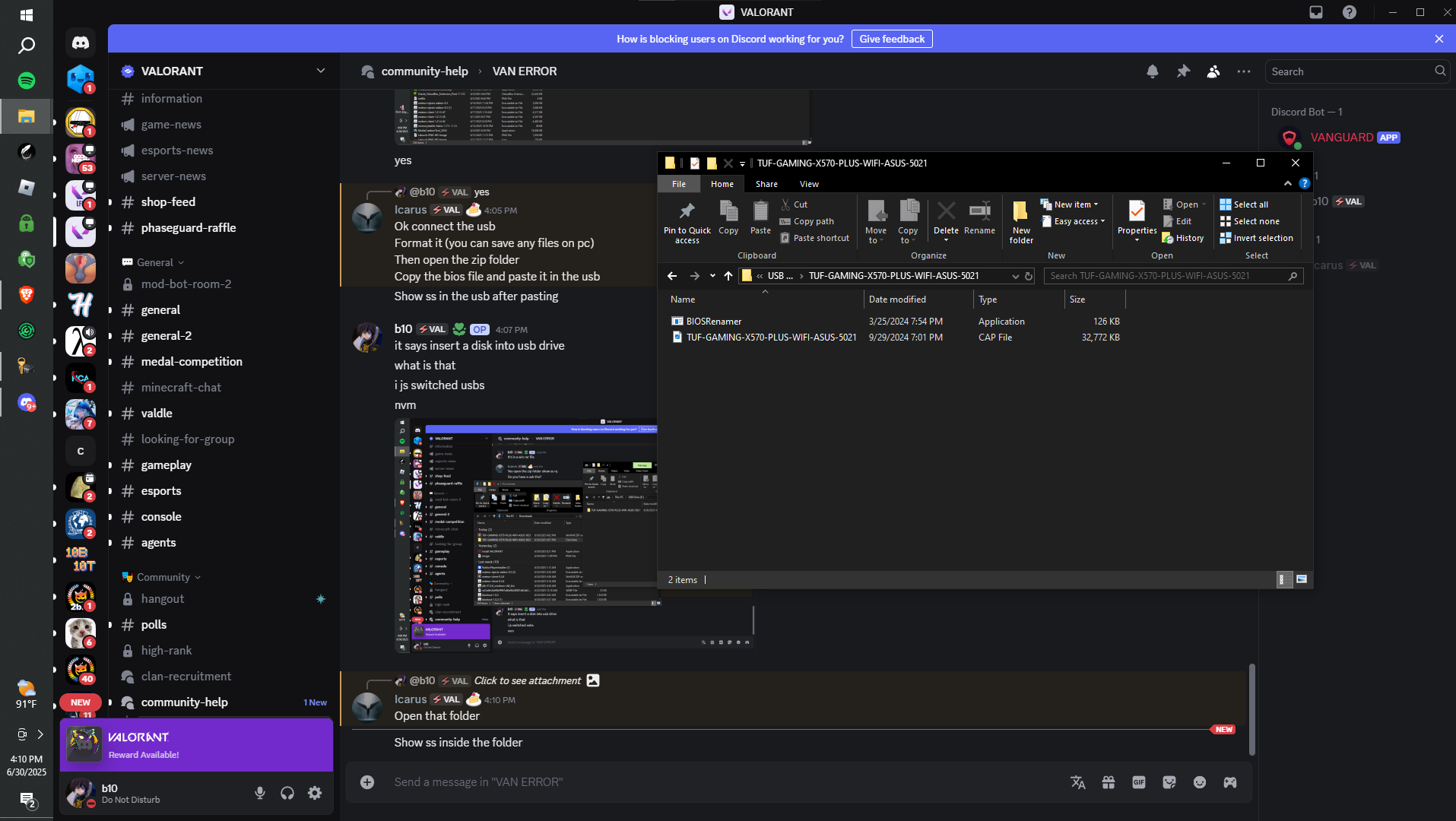This screenshot has height=821, width=1456.
Task: Open the gift Nitro icon
Action: [1109, 782]
